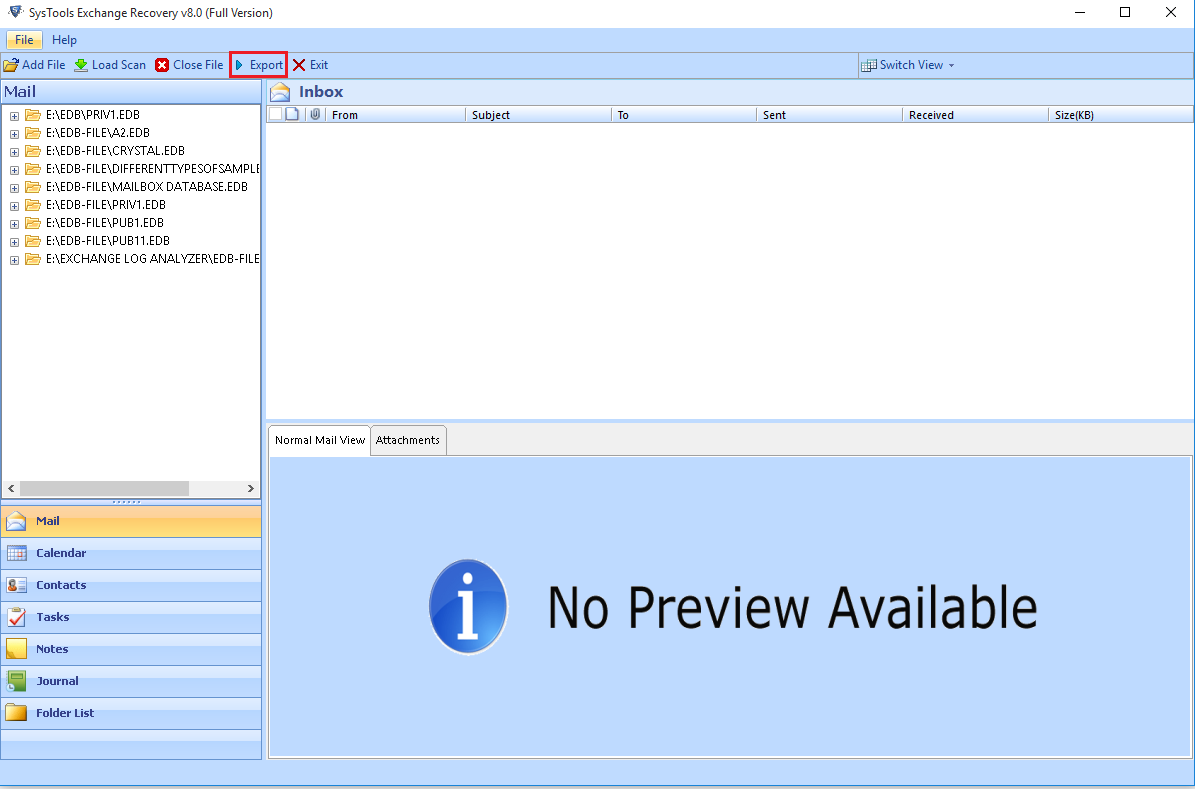Open the Switch View dropdown arrow

[x=951, y=66]
